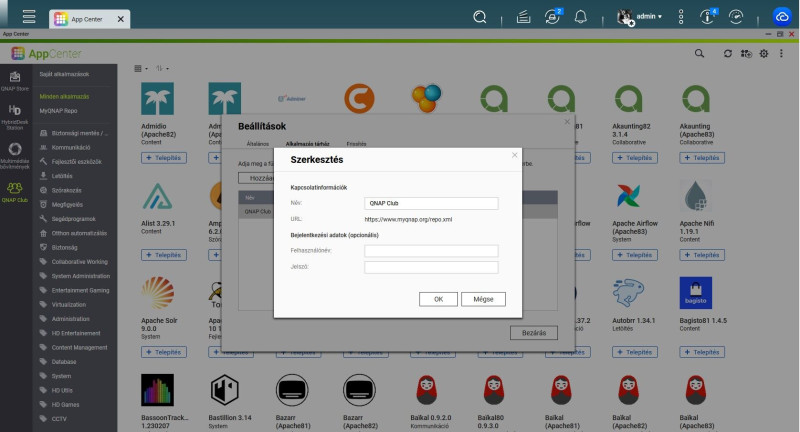Click the Felhasználónév input field
This screenshot has height=432, width=800.
pos(431,251)
